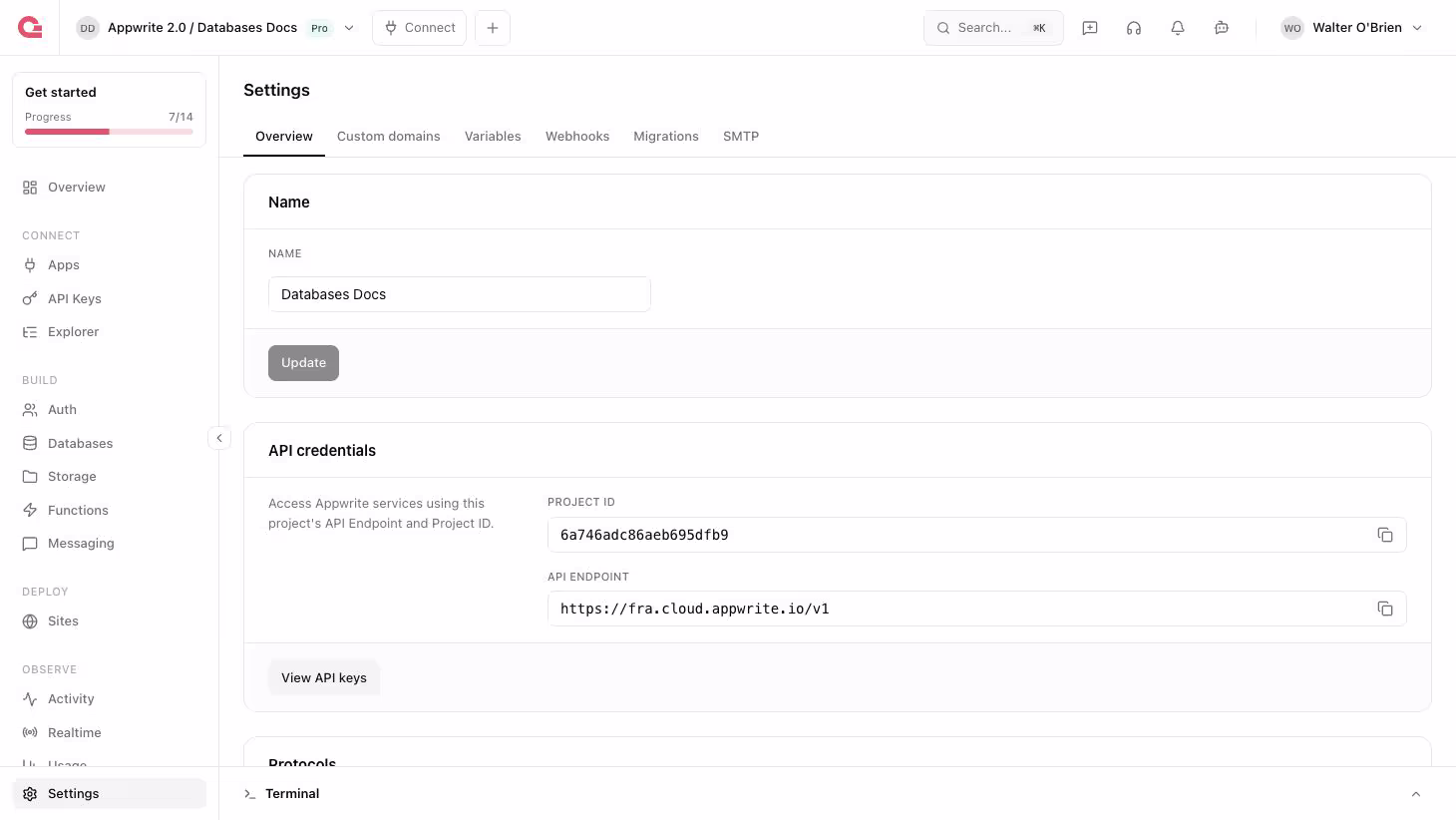This screenshot has height=820, width=1456.
Task: Click the DD project avatar
Action: click(x=88, y=28)
